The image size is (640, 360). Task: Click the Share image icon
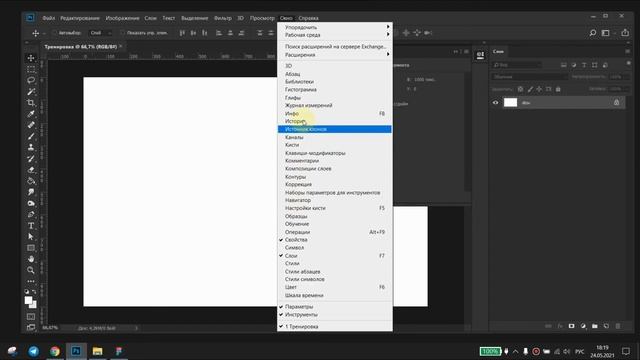(x=625, y=33)
